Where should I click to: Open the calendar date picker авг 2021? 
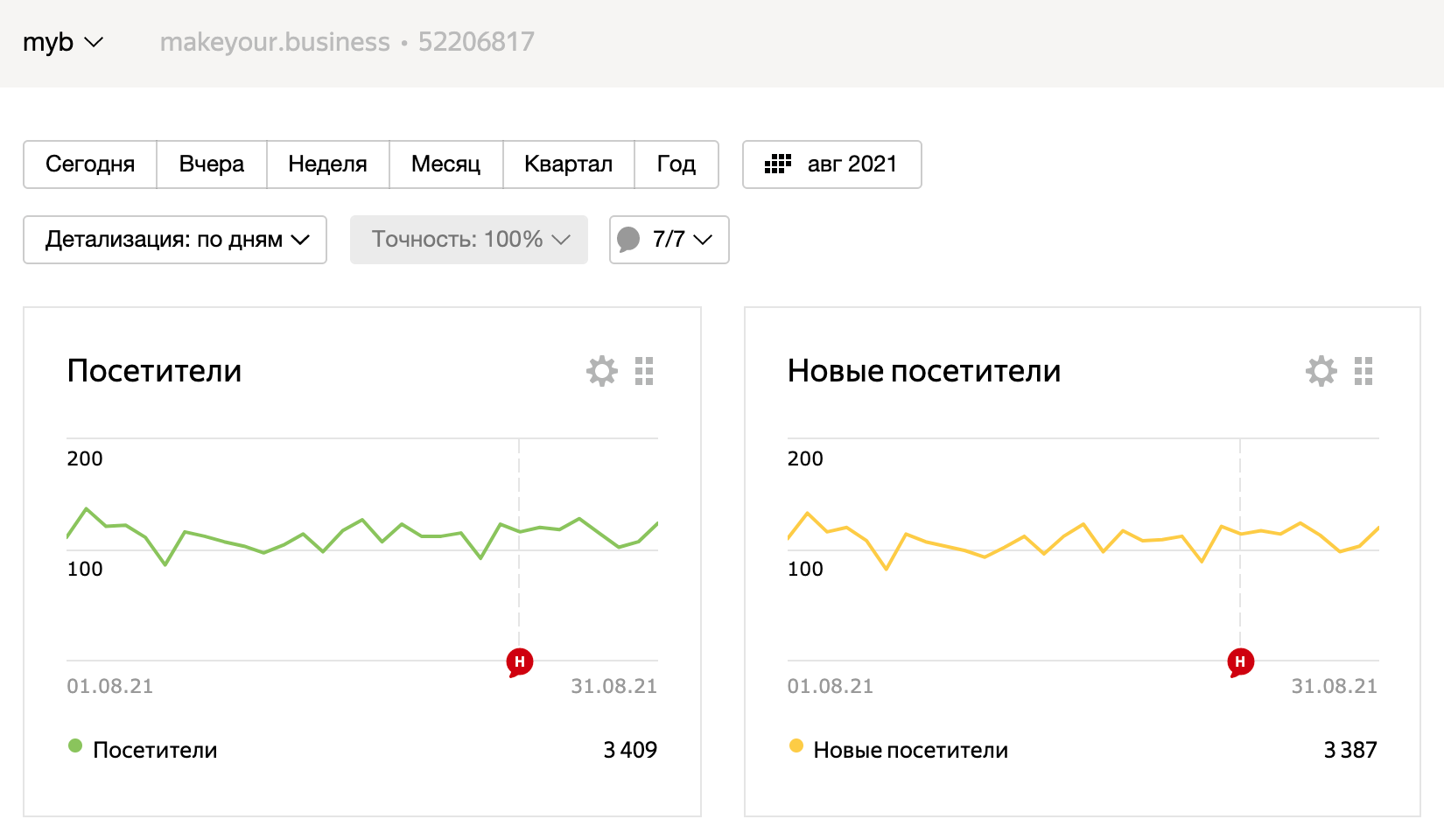(831, 164)
